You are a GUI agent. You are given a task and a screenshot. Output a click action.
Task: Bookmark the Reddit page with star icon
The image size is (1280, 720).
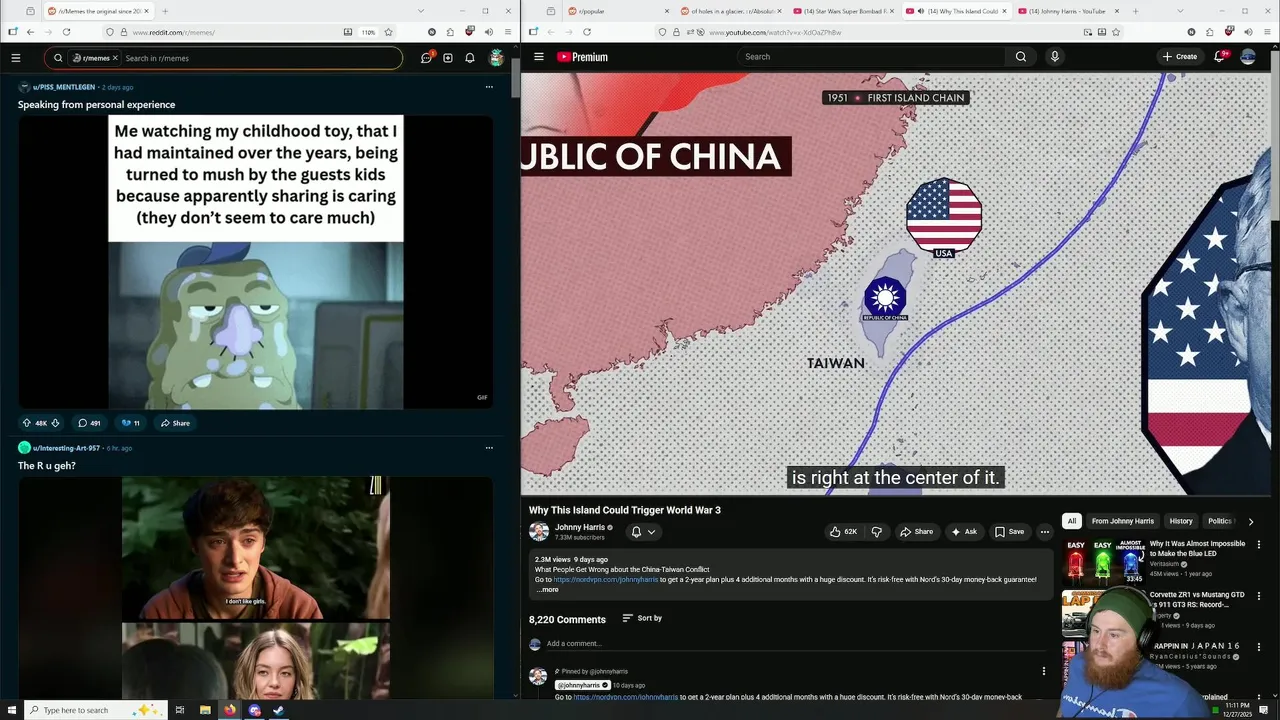(388, 32)
